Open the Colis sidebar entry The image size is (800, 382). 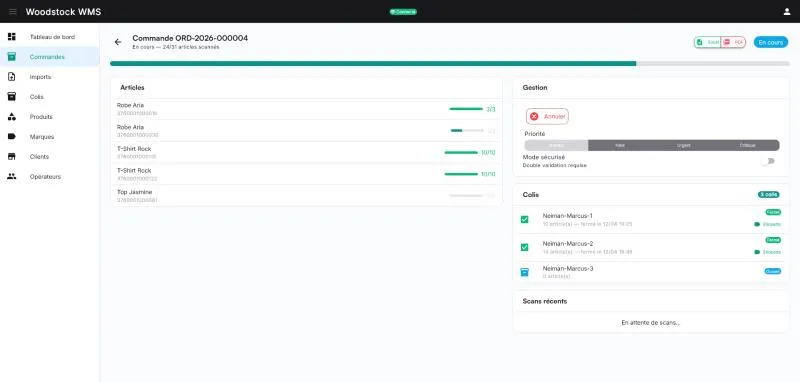coord(49,96)
